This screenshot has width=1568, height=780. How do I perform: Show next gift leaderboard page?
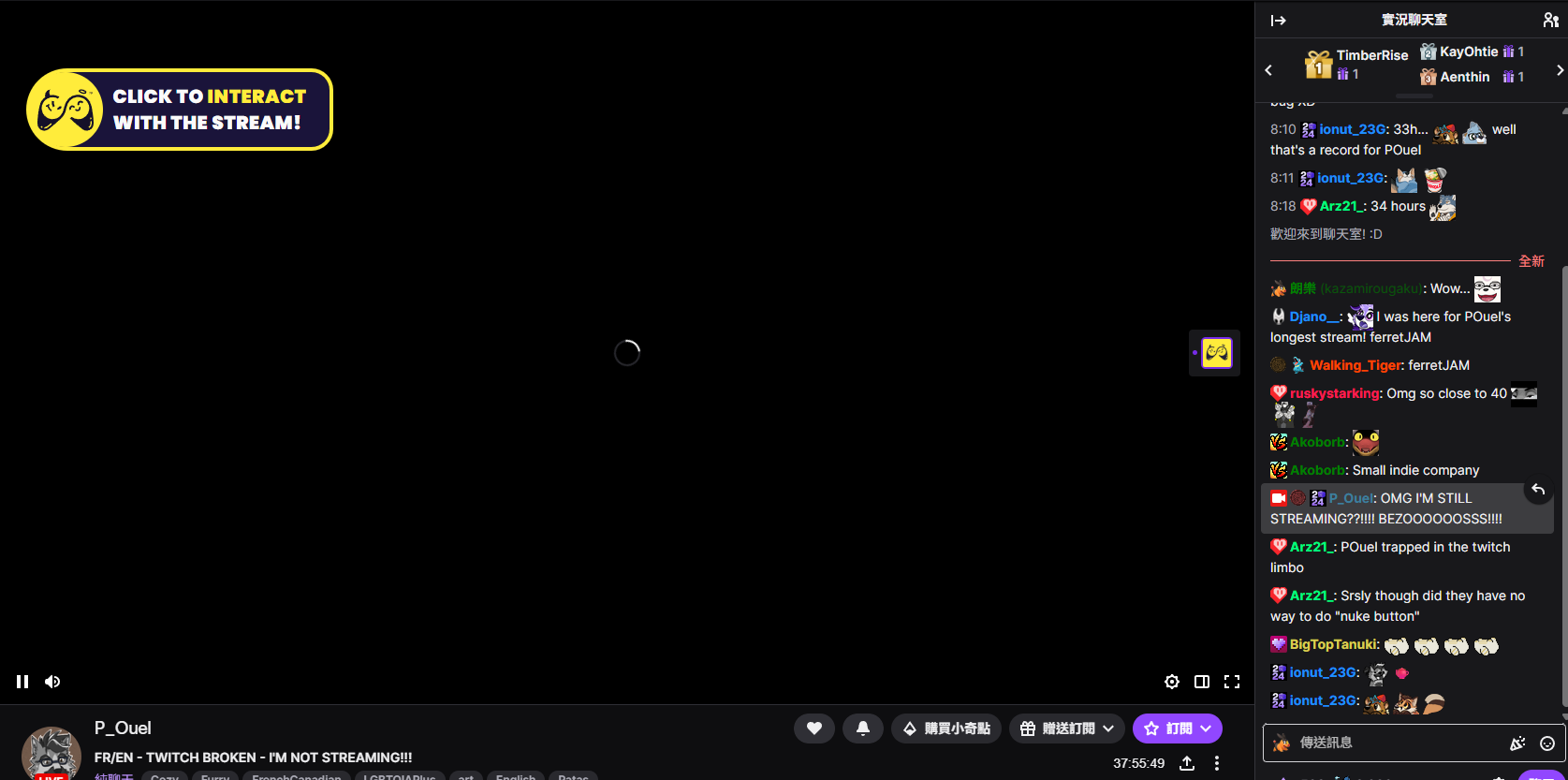pyautogui.click(x=1559, y=70)
